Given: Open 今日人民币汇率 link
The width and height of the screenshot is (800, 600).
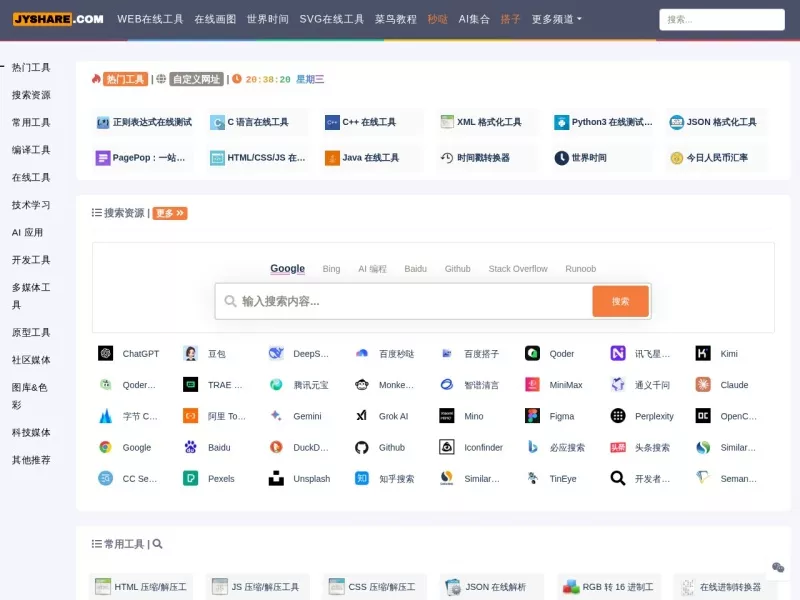Looking at the screenshot, I should pos(715,158).
